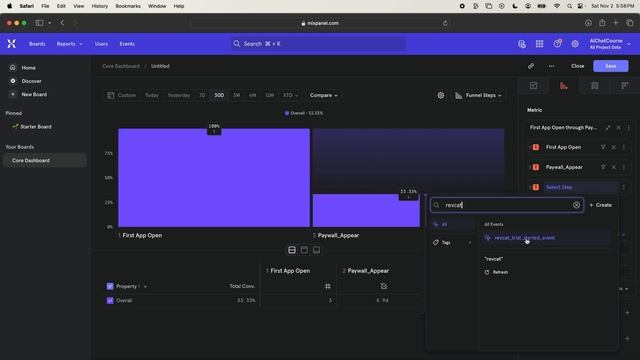Select the 6M date range
Viewport: 640px width, 360px height.
click(253, 95)
